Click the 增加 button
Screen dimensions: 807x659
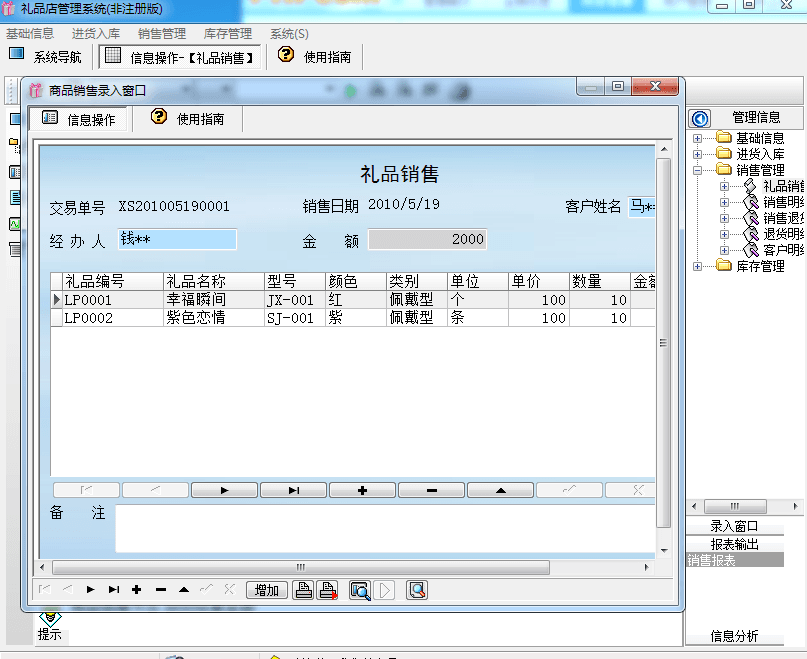(267, 590)
